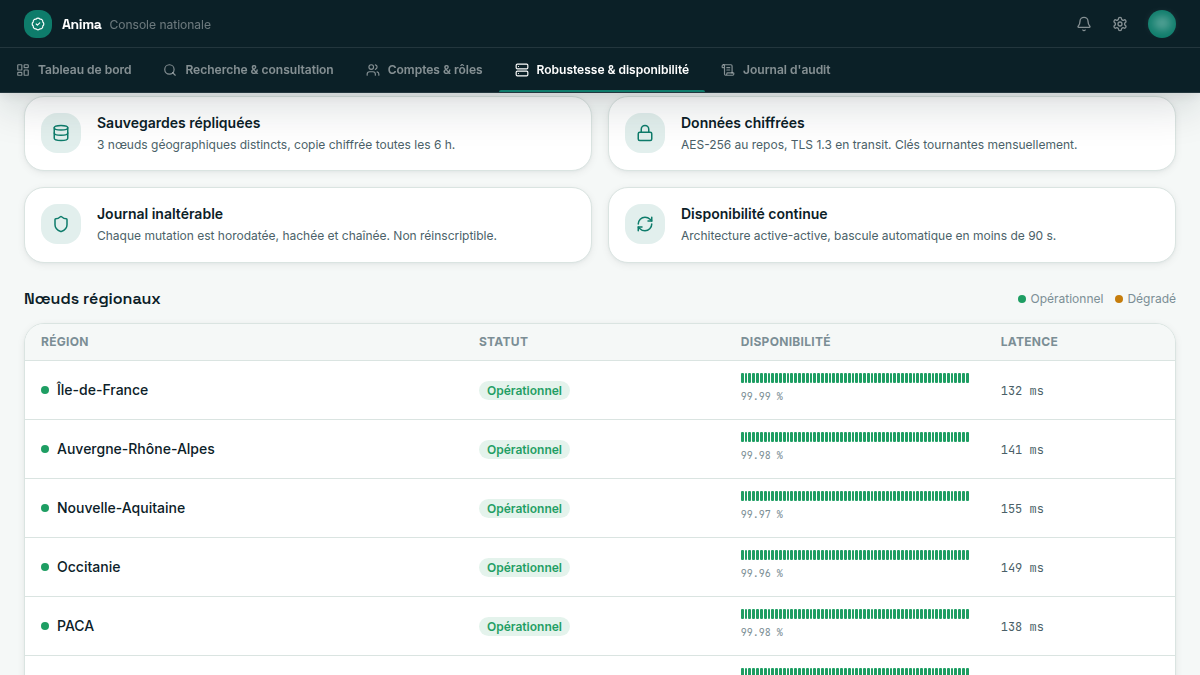Click the Occitanie availability bar
This screenshot has height=675, width=1200.
click(x=855, y=555)
